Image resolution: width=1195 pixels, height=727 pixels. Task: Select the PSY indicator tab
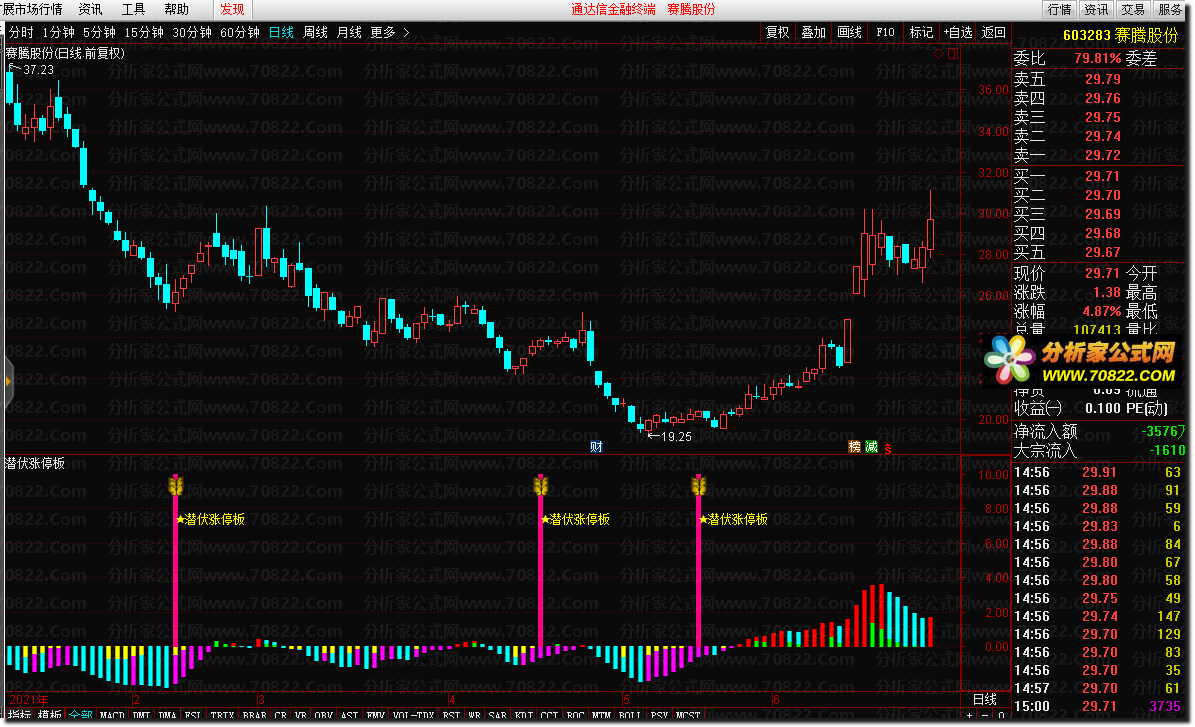[x=659, y=715]
